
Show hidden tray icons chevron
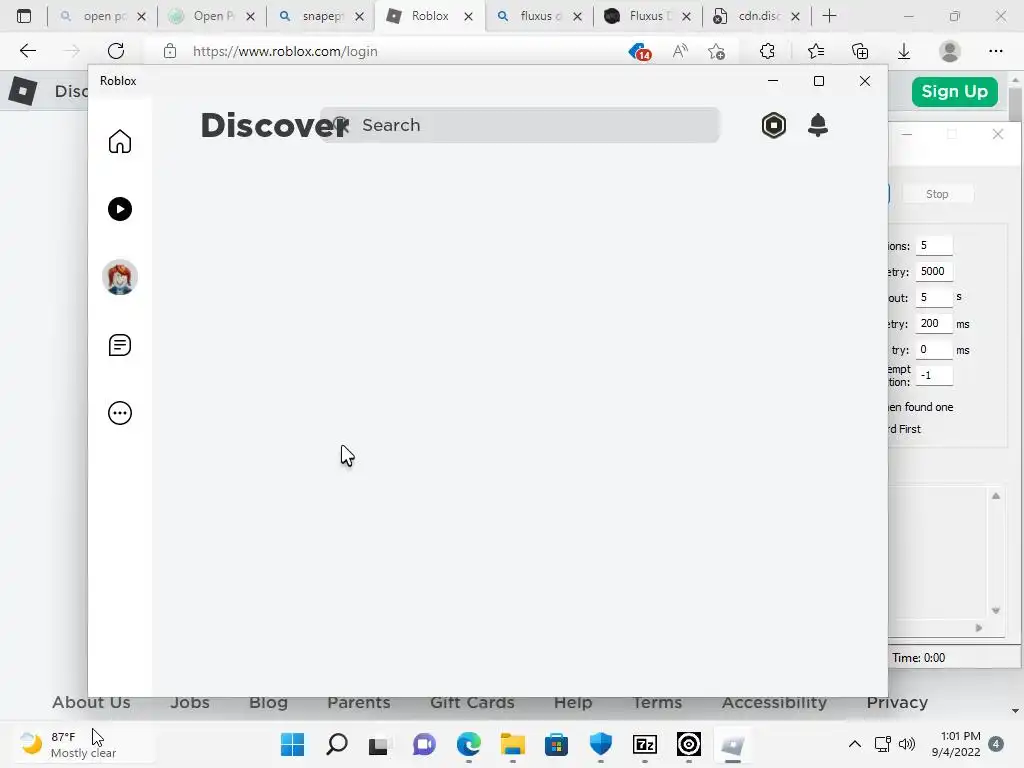pos(854,744)
